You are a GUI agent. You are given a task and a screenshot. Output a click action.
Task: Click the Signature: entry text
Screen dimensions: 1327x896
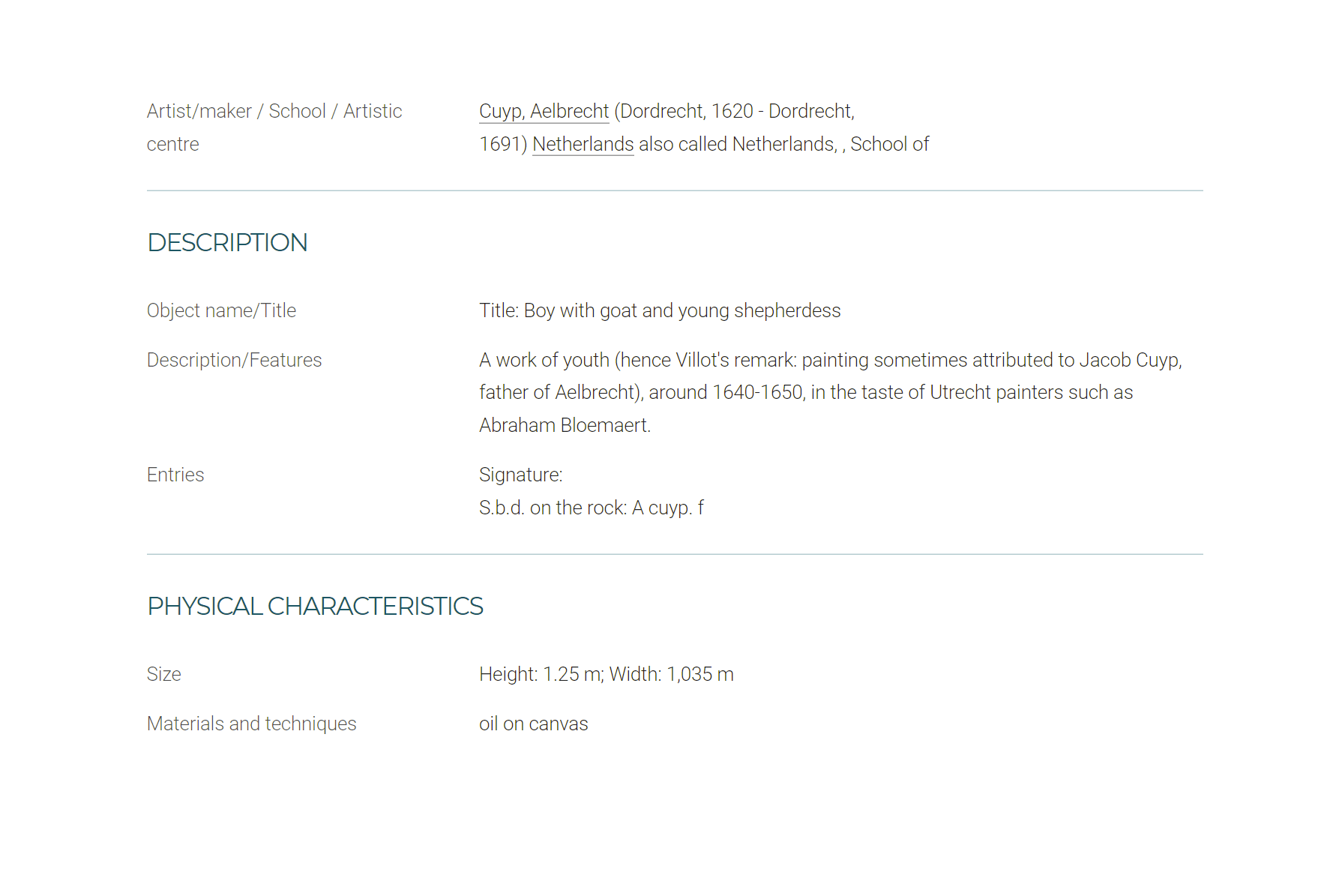pyautogui.click(x=520, y=475)
